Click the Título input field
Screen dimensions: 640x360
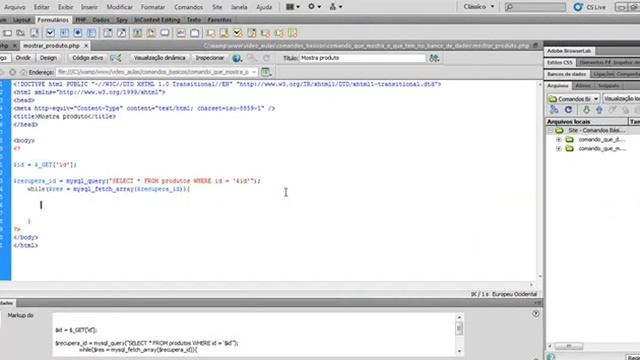[362, 58]
